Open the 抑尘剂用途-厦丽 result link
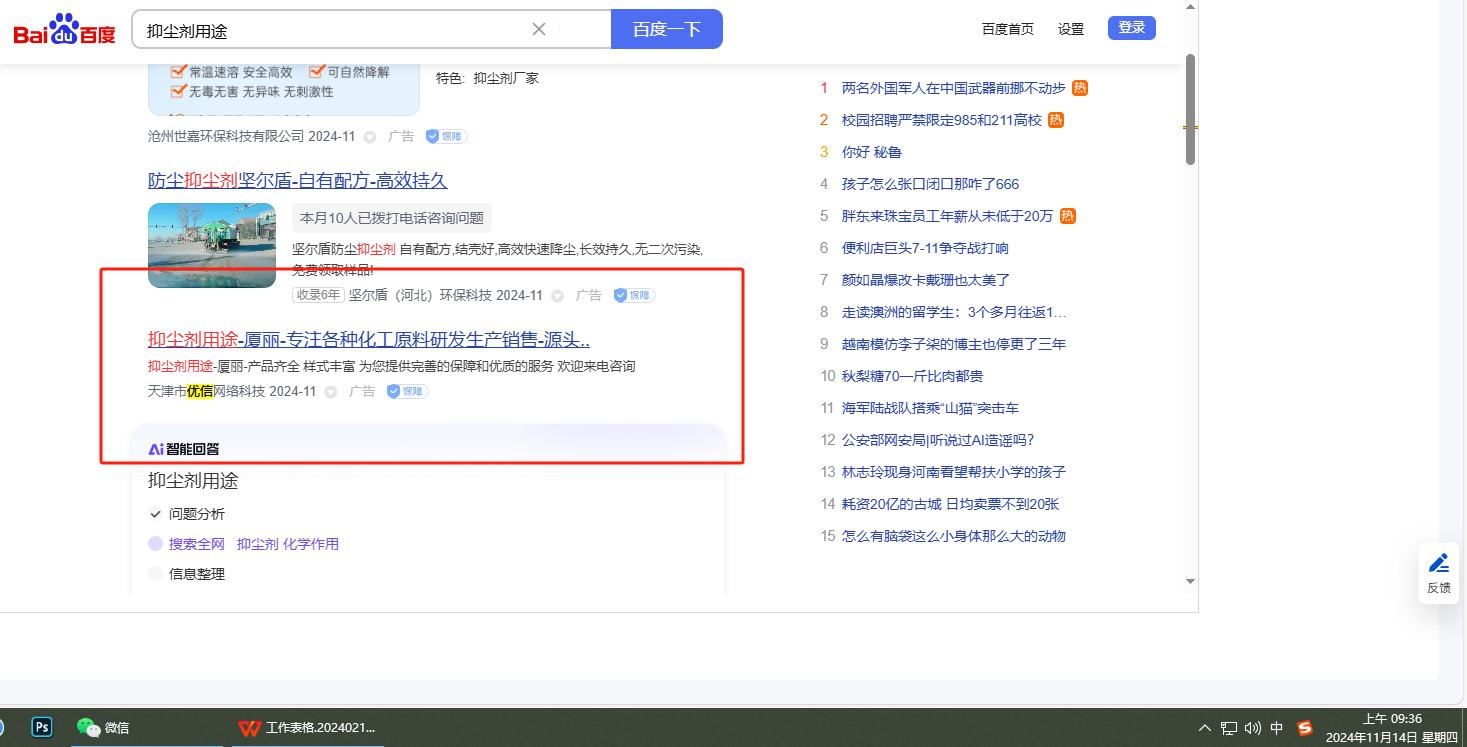 click(x=368, y=339)
